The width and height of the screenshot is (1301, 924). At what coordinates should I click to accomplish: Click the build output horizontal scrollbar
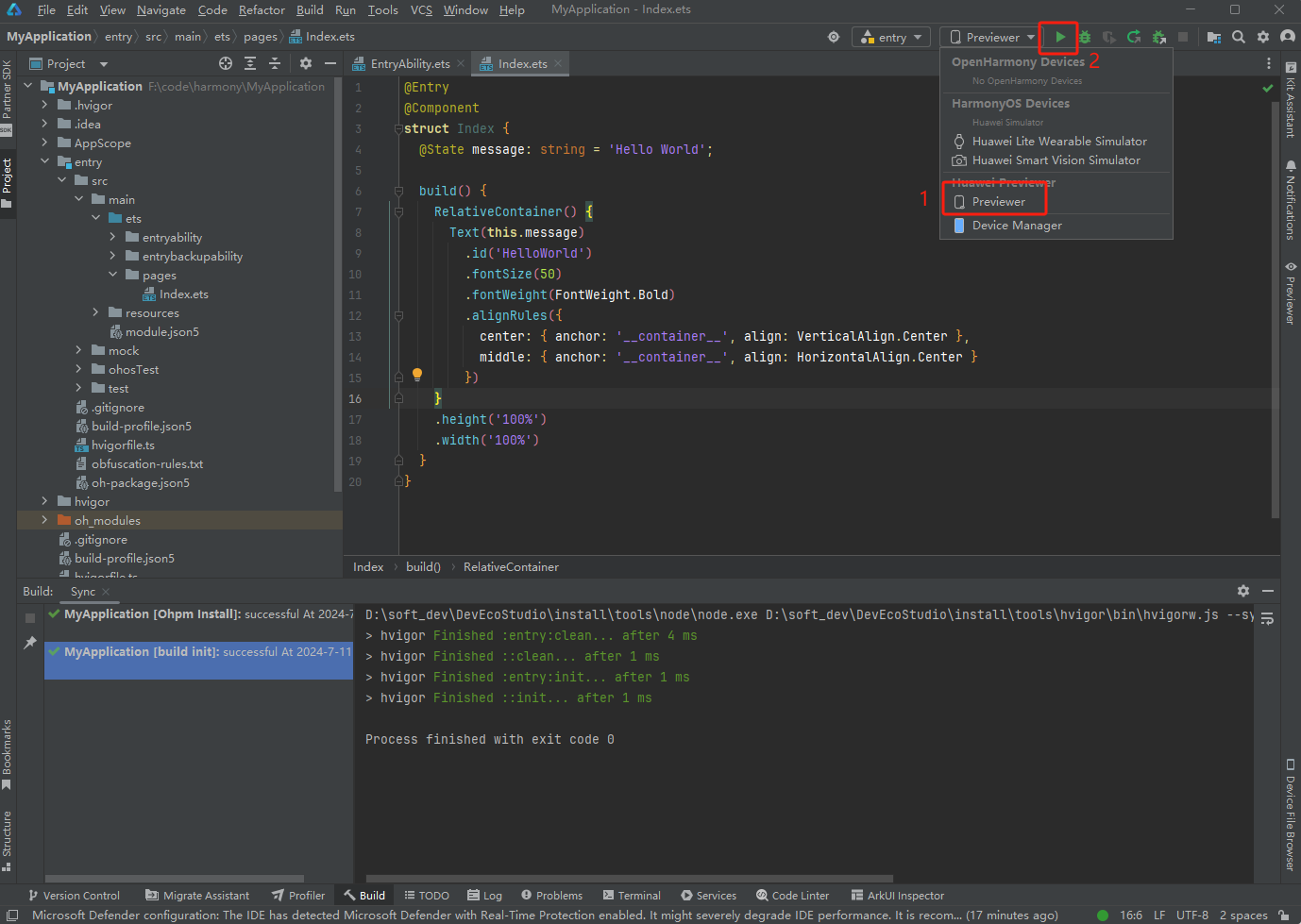pos(629,878)
